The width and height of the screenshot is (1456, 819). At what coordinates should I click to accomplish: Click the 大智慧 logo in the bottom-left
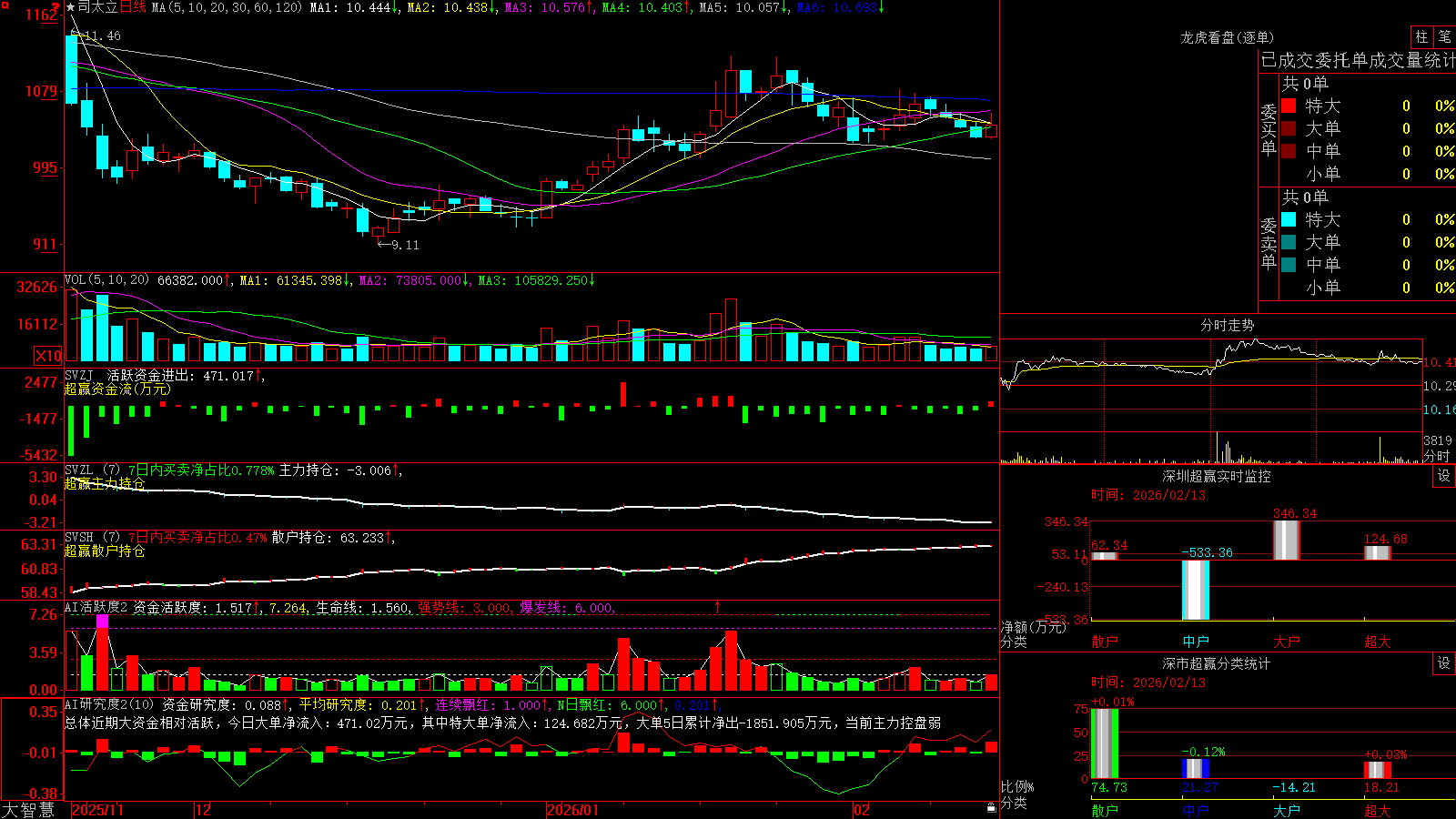point(28,810)
